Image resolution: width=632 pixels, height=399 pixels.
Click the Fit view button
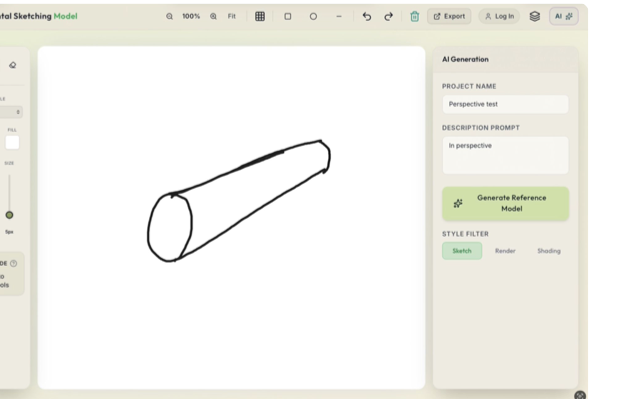pos(231,17)
